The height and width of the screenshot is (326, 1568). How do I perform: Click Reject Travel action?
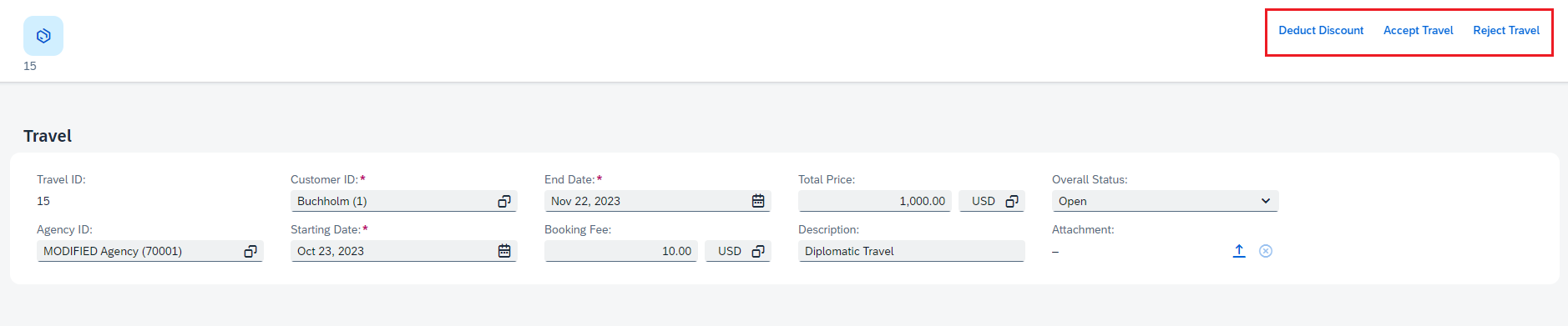pyautogui.click(x=1506, y=30)
